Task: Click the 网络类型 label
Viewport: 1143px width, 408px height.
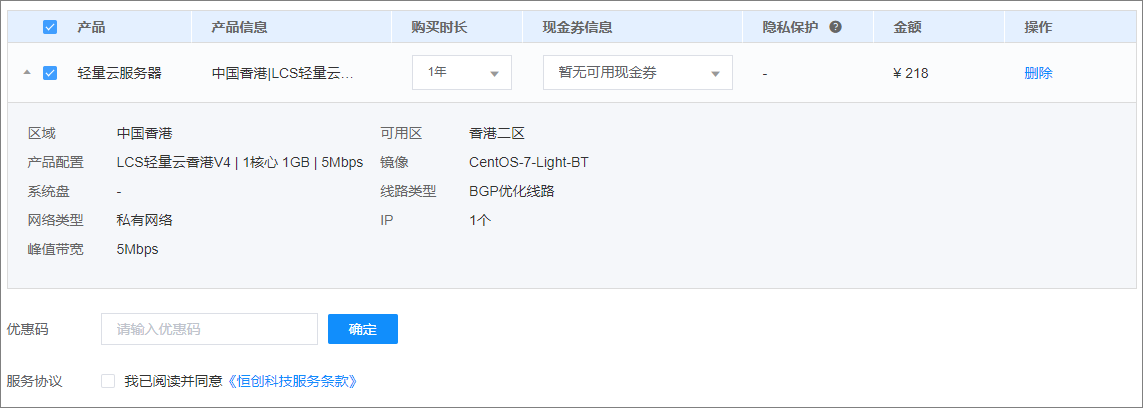Action: 55,220
